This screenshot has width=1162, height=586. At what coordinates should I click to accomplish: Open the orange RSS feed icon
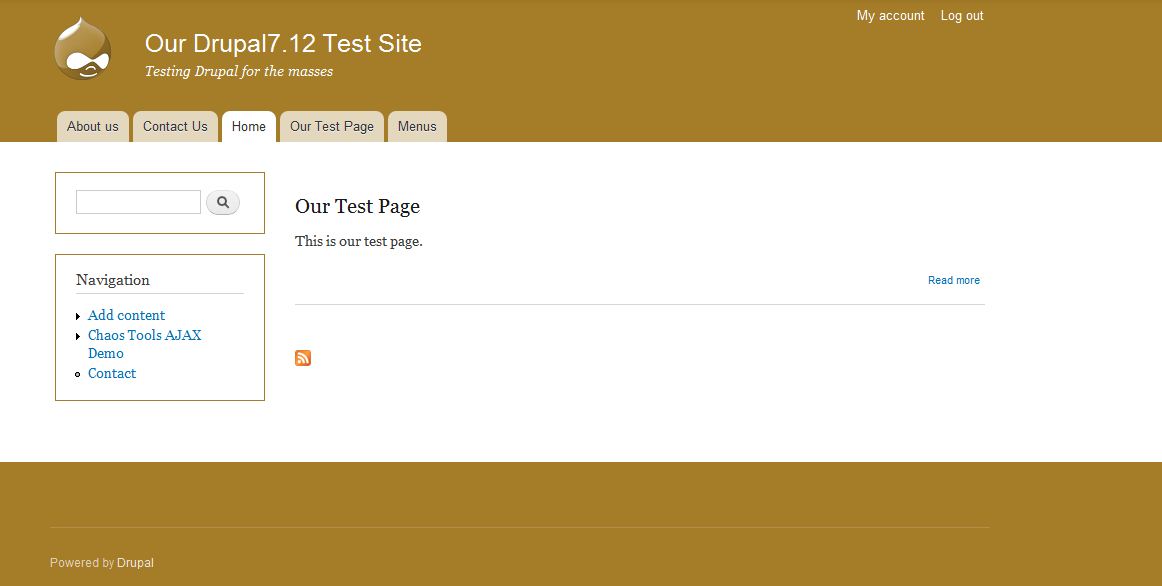point(303,358)
